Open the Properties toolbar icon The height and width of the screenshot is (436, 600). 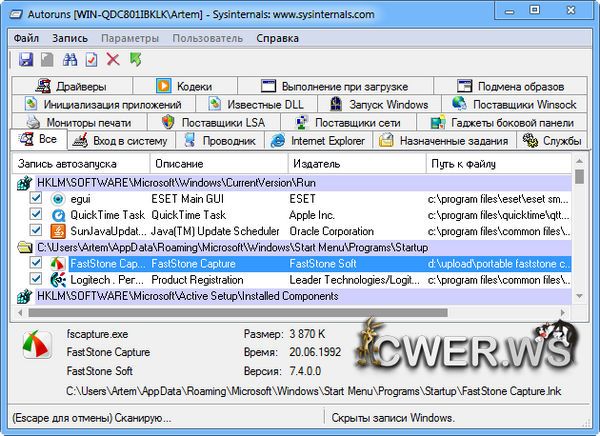[91, 60]
